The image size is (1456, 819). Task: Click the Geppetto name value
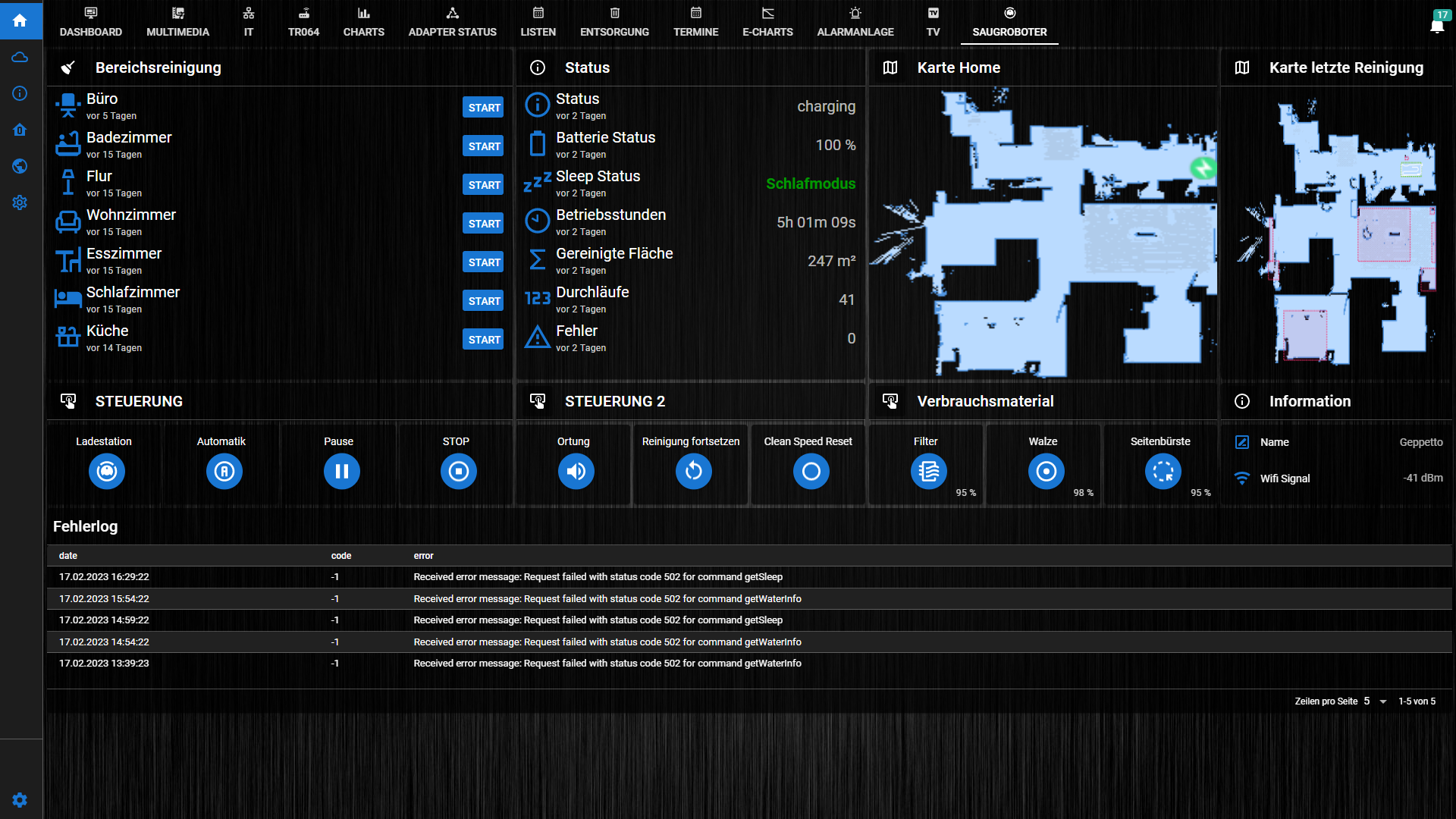pyautogui.click(x=1421, y=442)
